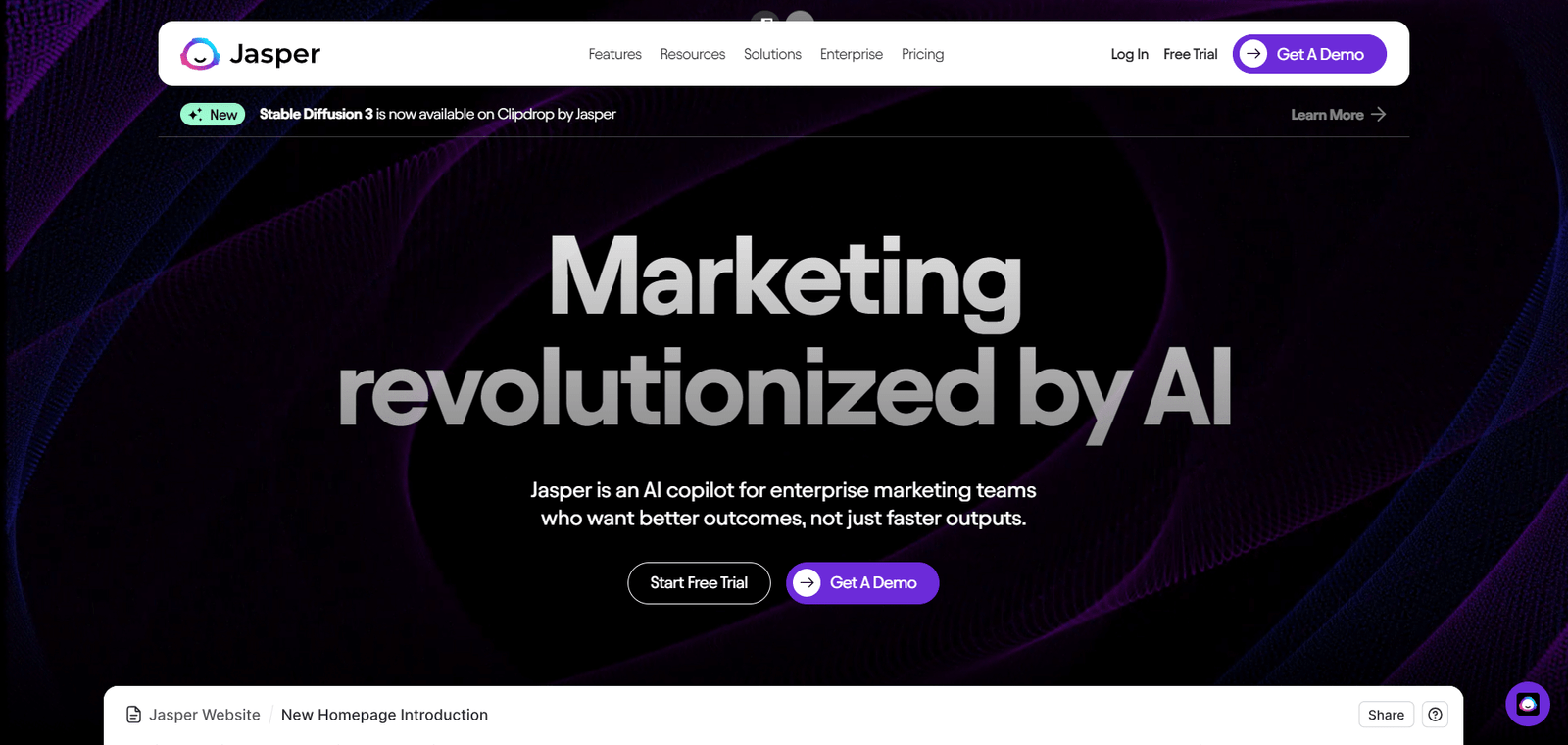
Task: Select the Jasper Website breadcrumb
Action: pos(205,715)
